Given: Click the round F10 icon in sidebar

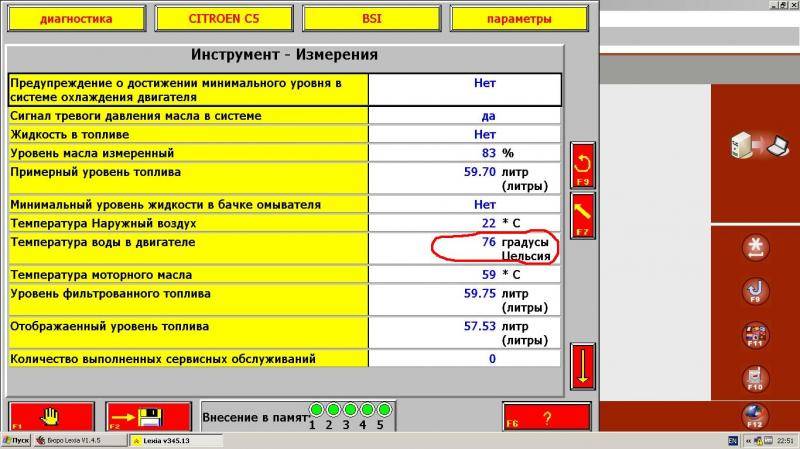Looking at the screenshot, I should (x=755, y=378).
